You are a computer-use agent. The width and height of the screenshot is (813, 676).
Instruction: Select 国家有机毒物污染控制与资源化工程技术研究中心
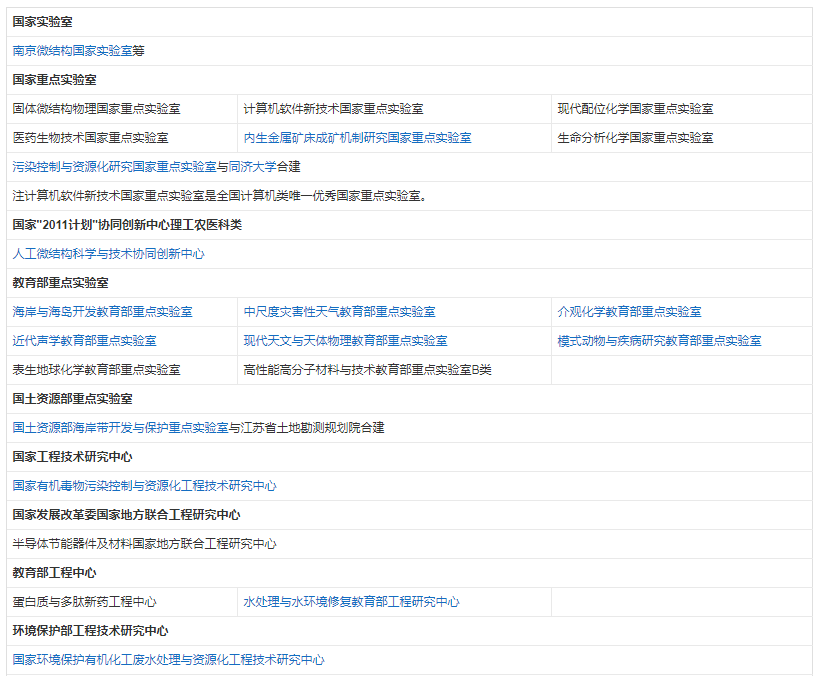pyautogui.click(x=143, y=486)
